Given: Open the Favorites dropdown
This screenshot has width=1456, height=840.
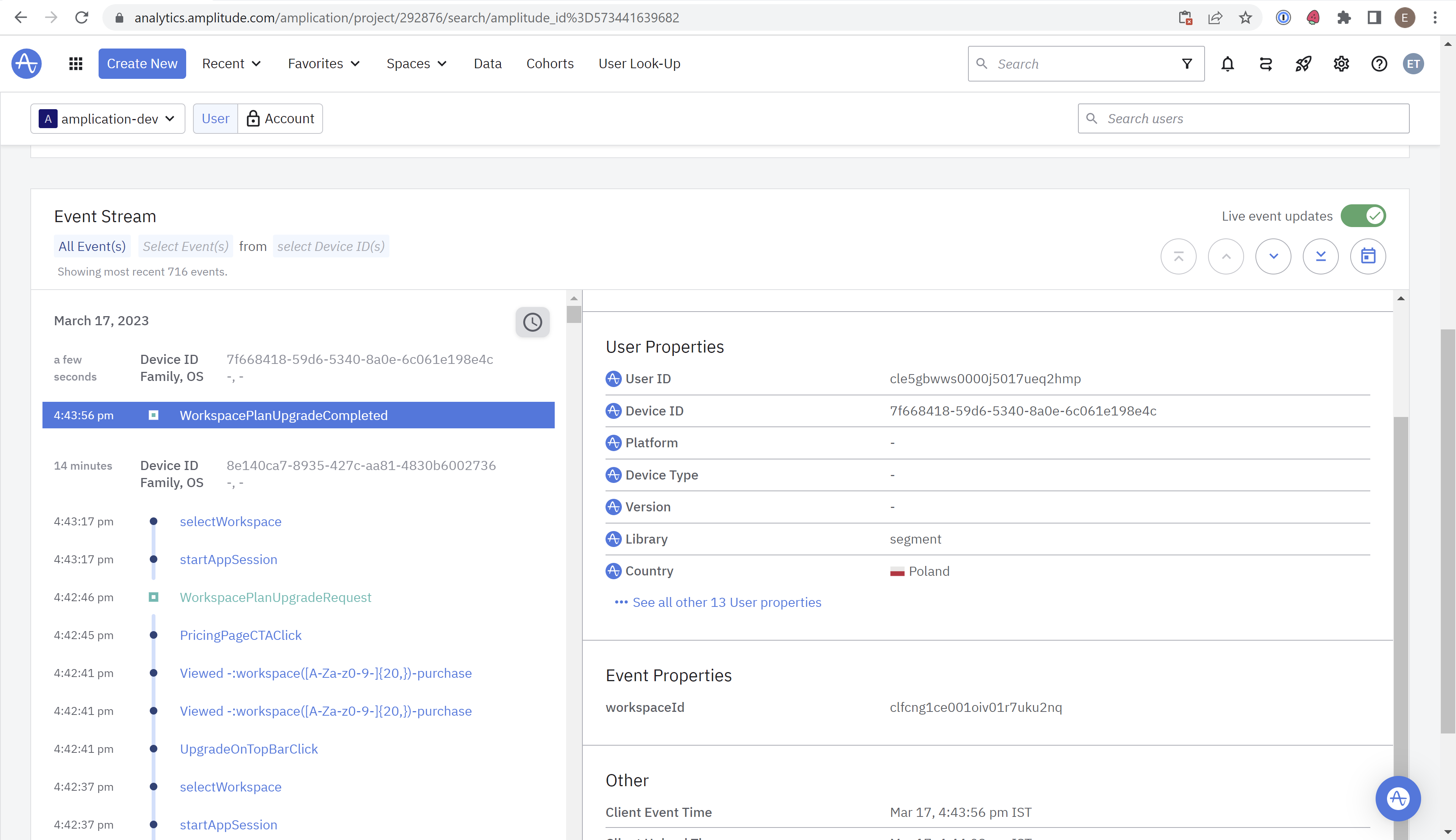Looking at the screenshot, I should point(324,63).
